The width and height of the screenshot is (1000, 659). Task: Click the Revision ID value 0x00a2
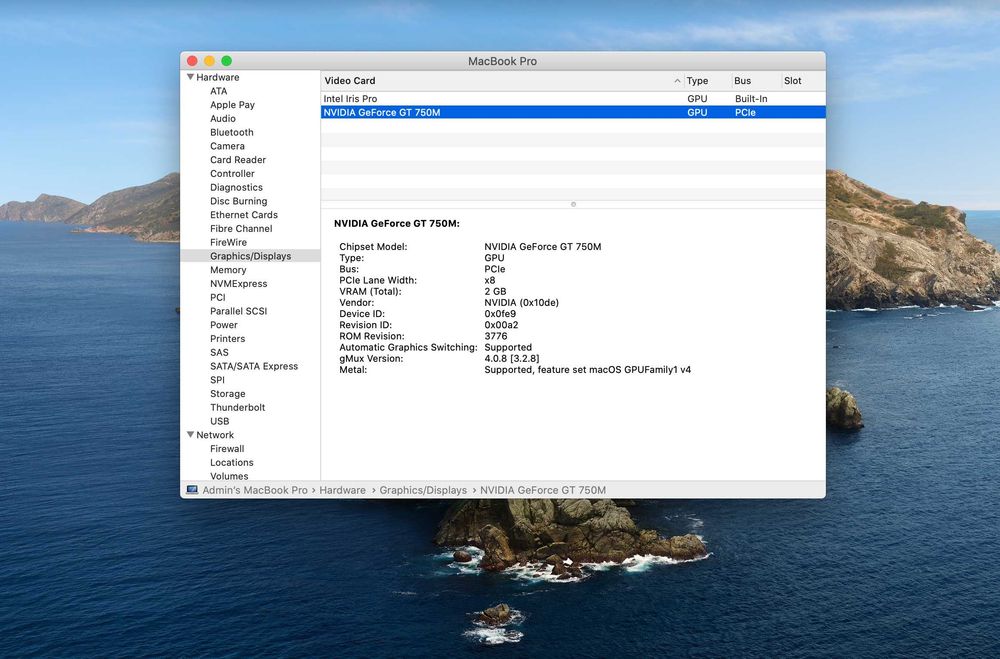(501, 325)
